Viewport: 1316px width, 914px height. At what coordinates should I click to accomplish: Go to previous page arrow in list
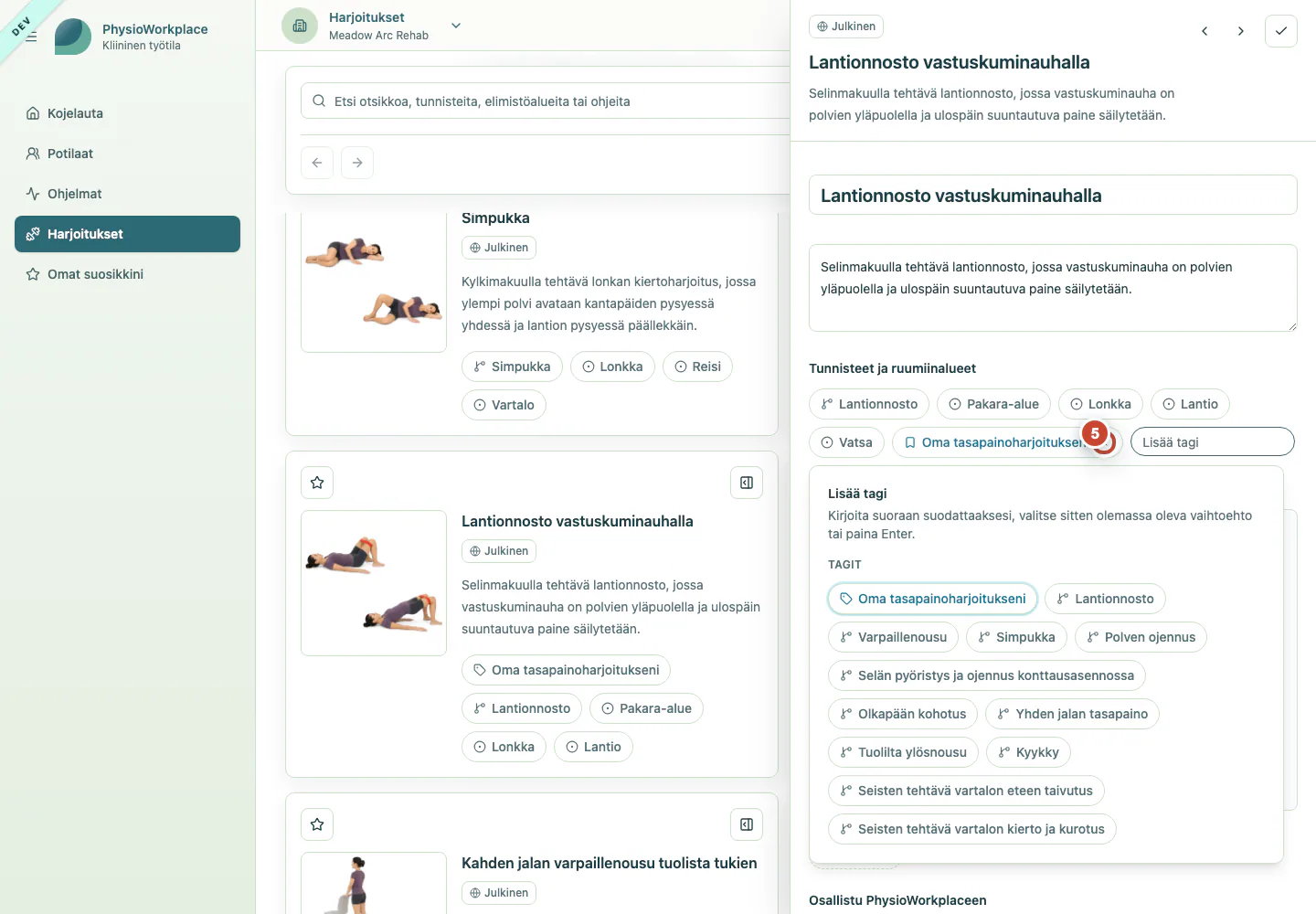click(x=317, y=163)
